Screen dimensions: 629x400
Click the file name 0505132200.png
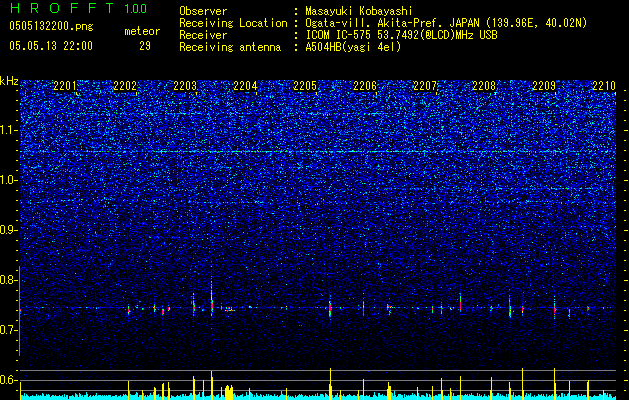(51, 26)
